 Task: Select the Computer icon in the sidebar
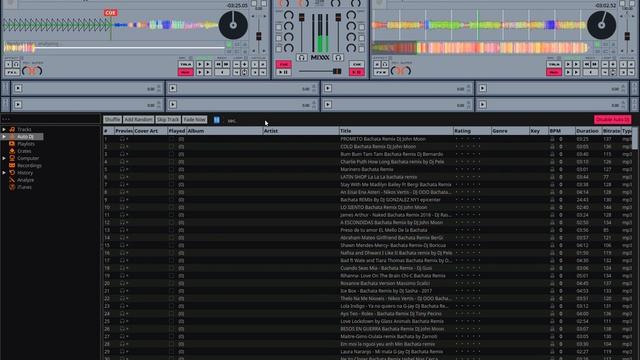click(12, 158)
